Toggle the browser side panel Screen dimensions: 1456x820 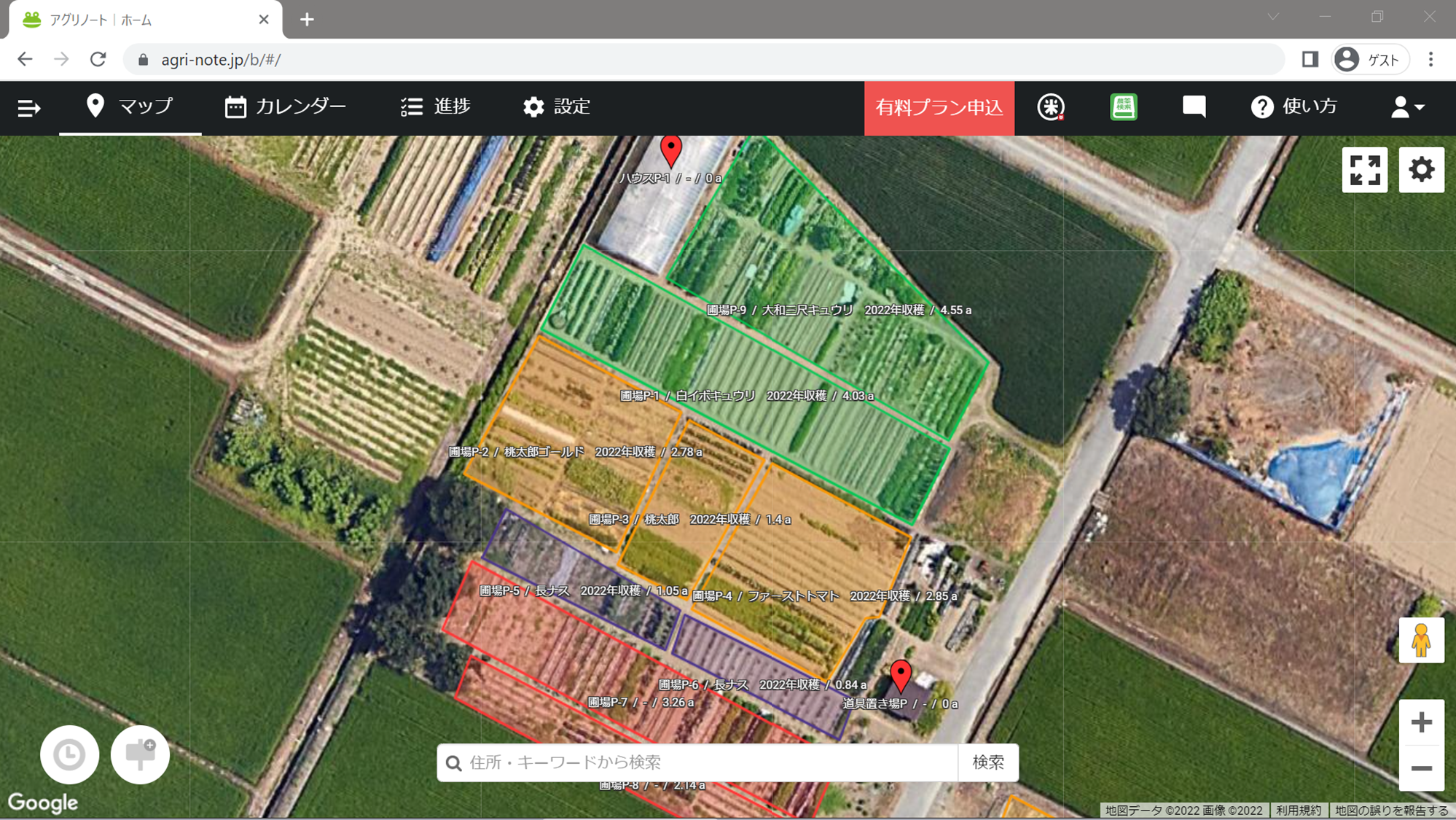click(x=1310, y=60)
